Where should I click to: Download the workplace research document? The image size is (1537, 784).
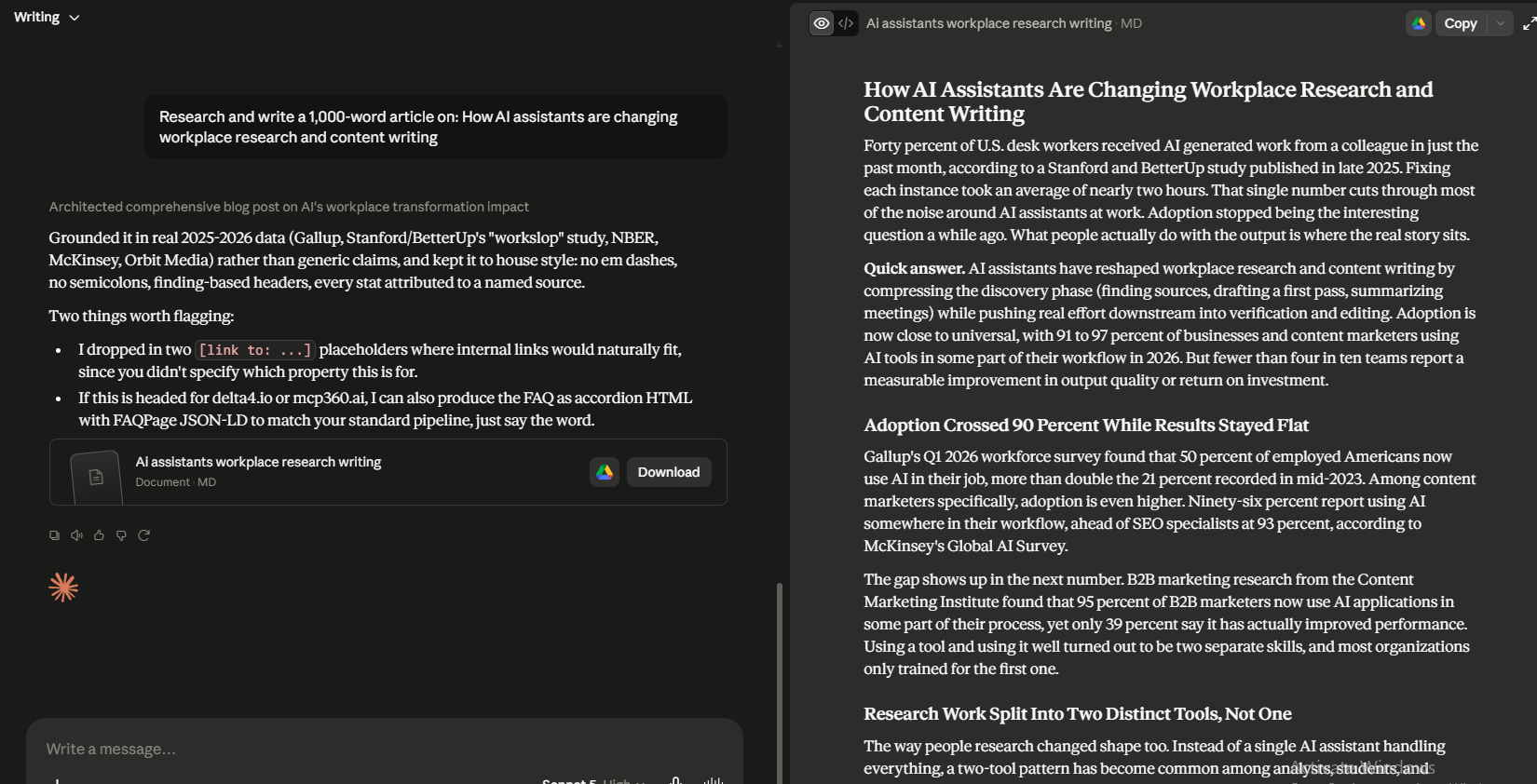click(669, 472)
